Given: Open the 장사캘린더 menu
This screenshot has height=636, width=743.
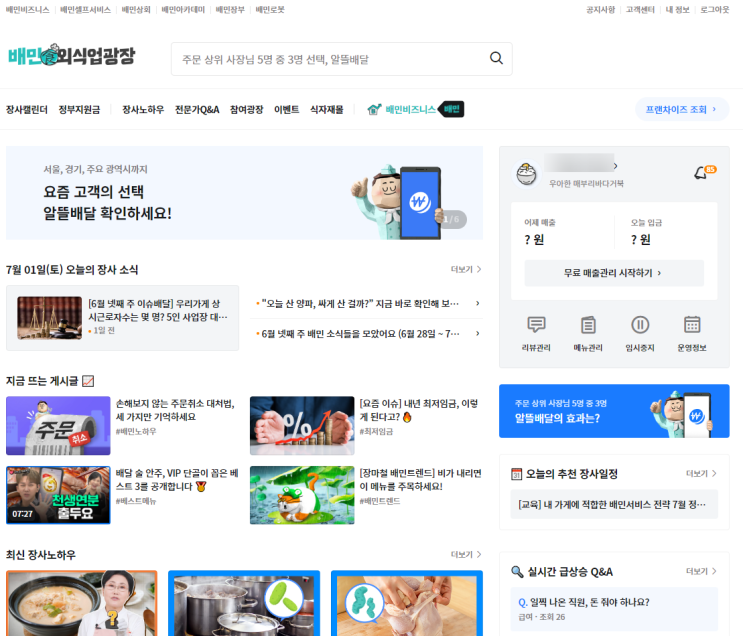Looking at the screenshot, I should [27, 109].
